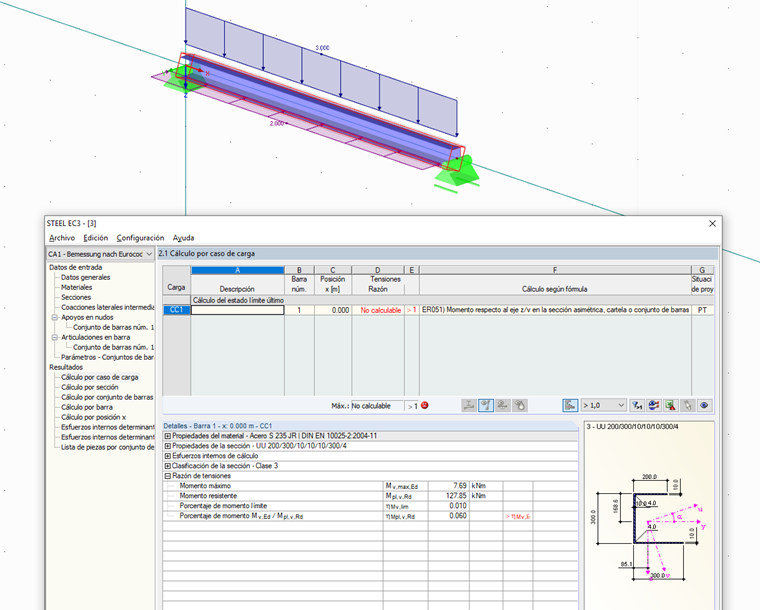
Task: Collapse Razón de tensiones row
Action: point(168,476)
